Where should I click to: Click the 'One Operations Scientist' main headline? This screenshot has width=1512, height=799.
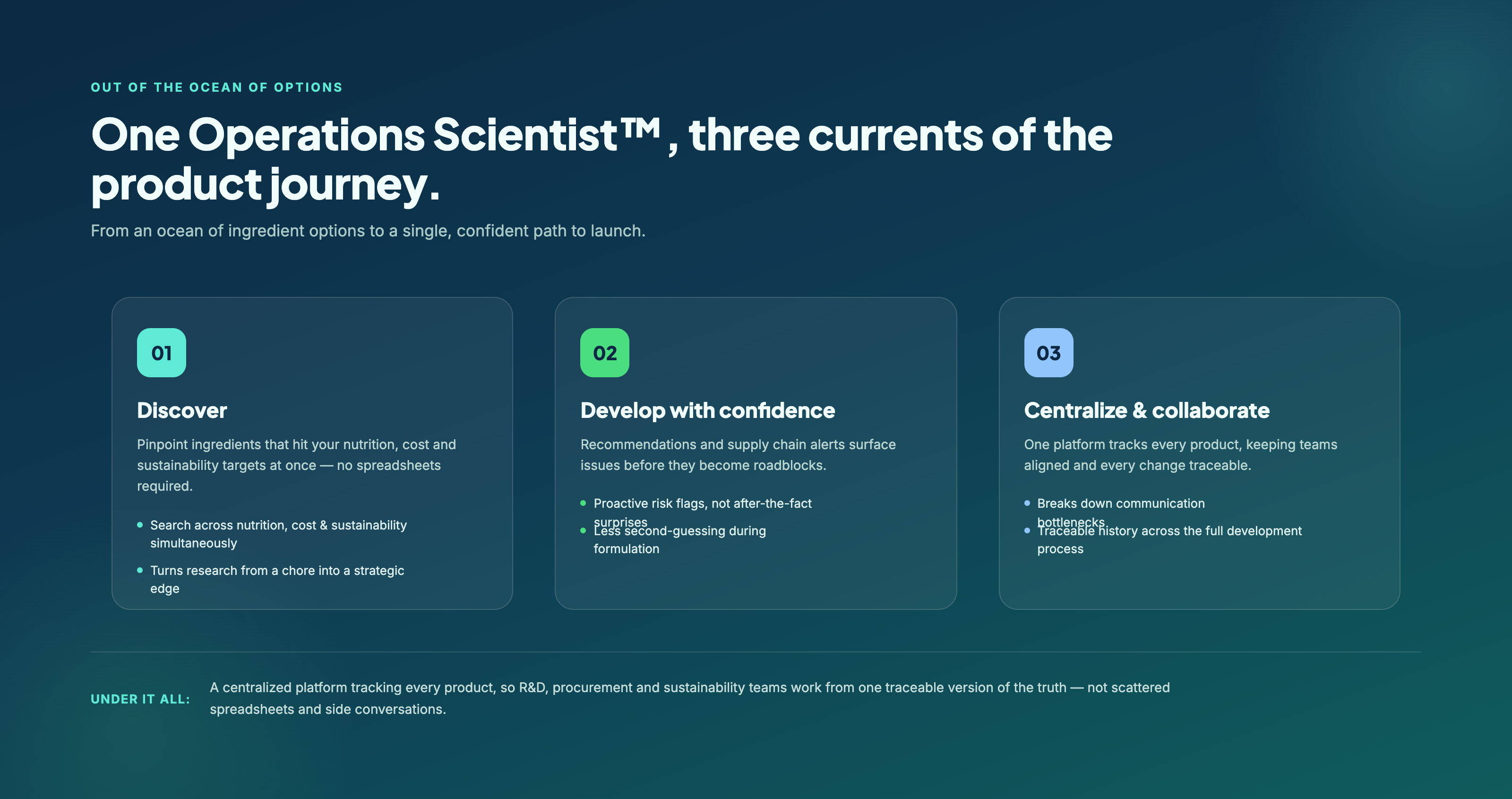pos(601,159)
